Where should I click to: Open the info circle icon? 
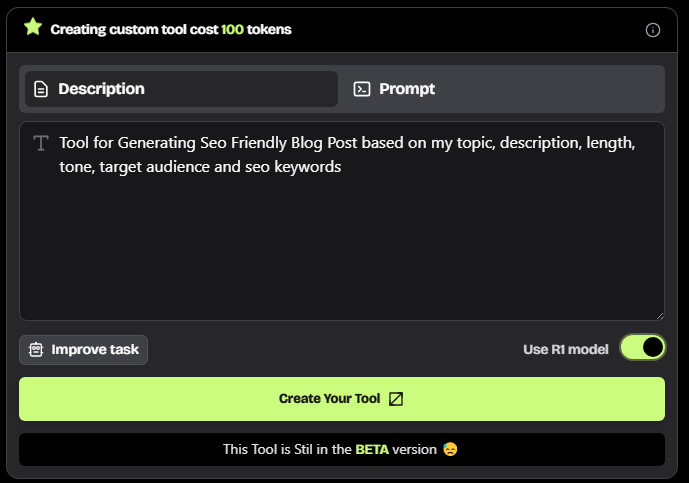[653, 30]
